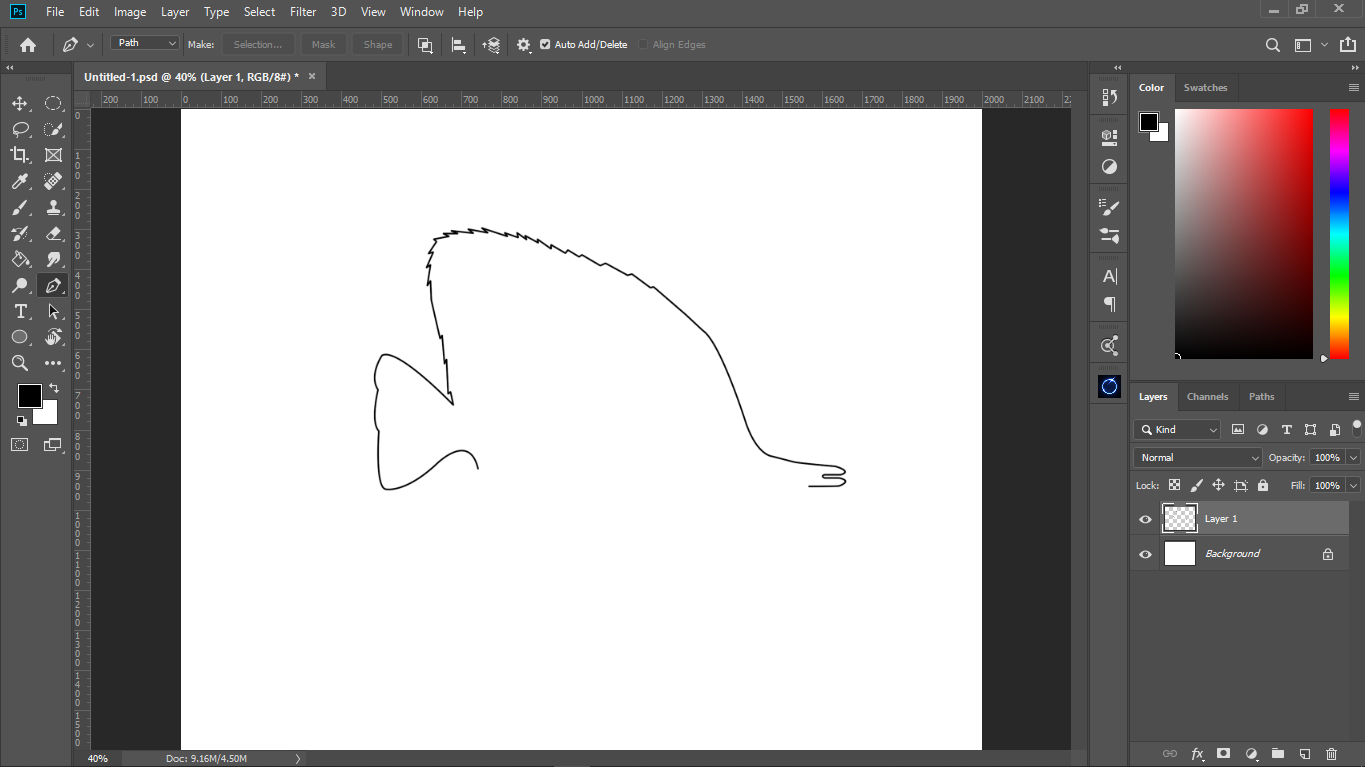Click the foreground color swatch in toolbar
Image resolution: width=1365 pixels, height=767 pixels.
tap(29, 395)
